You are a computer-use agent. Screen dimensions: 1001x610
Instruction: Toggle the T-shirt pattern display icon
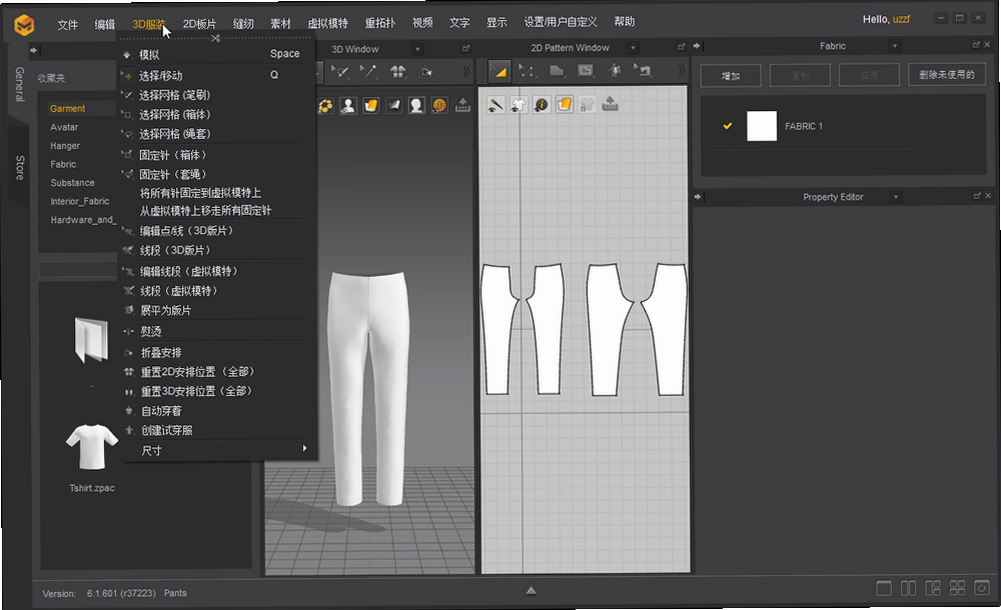(x=518, y=105)
